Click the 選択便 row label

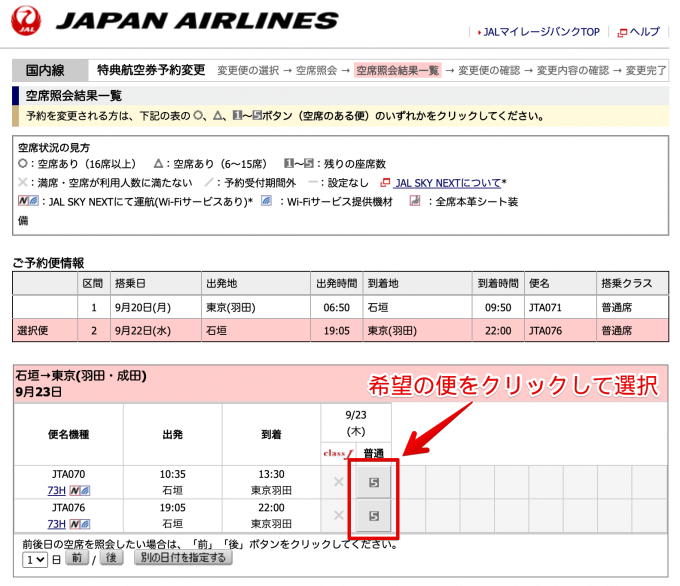click(33, 331)
